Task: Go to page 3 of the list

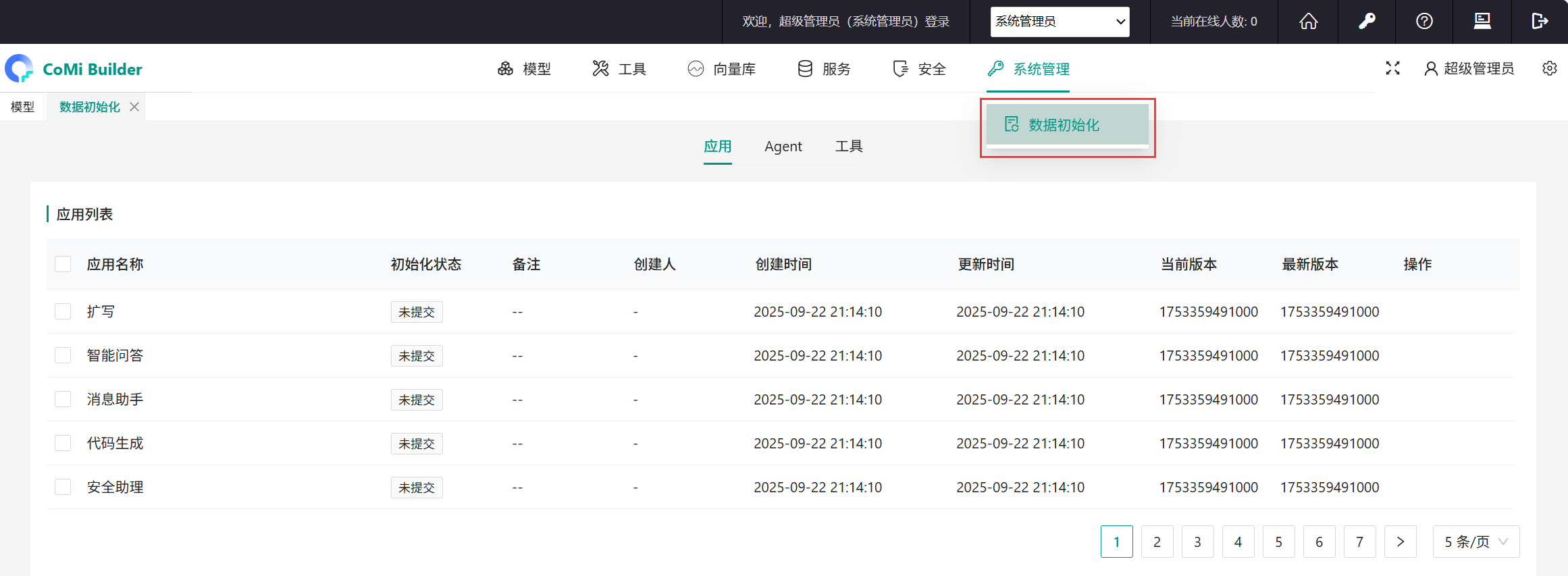Action: click(1197, 542)
